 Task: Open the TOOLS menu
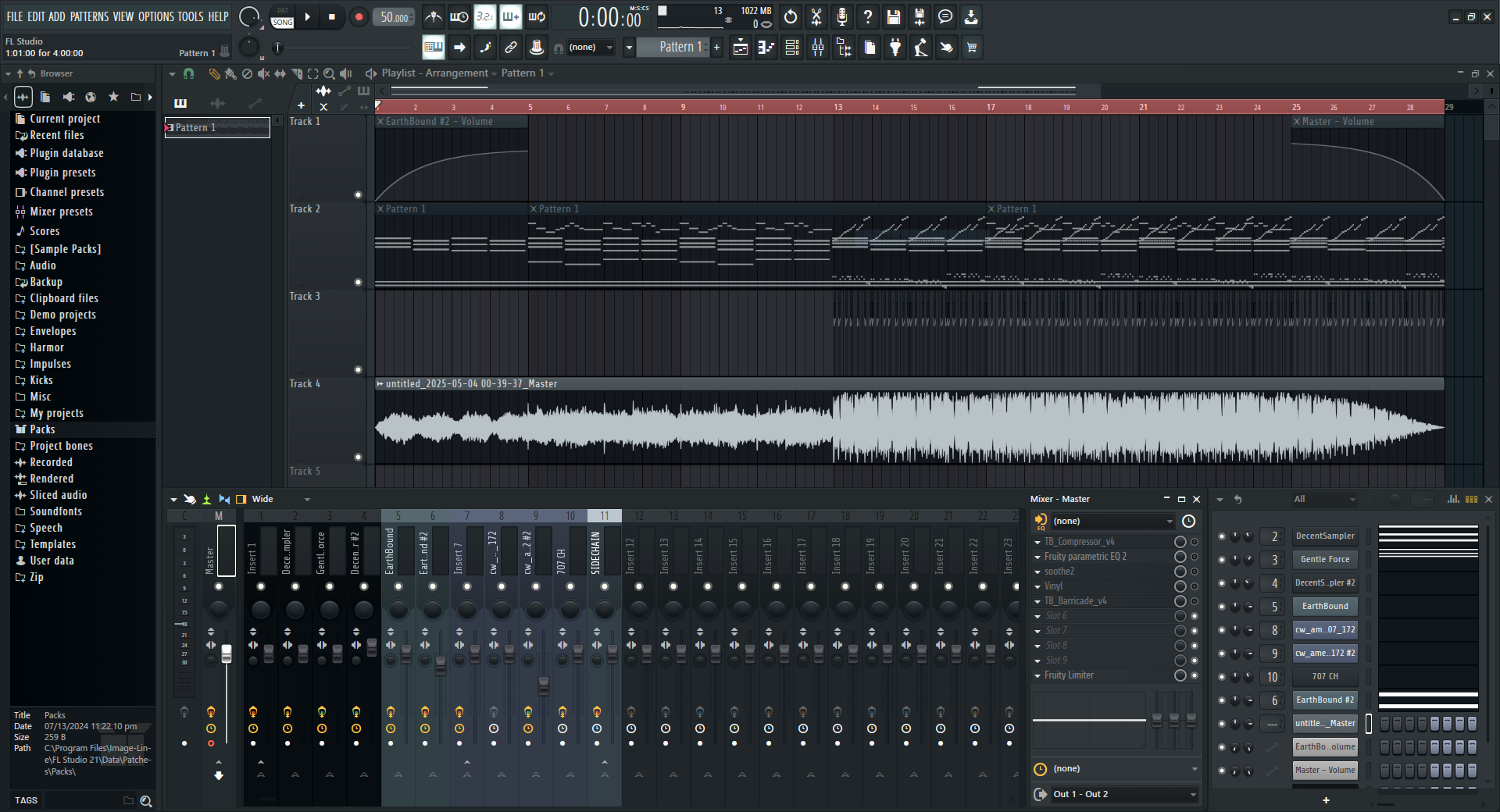pos(191,16)
